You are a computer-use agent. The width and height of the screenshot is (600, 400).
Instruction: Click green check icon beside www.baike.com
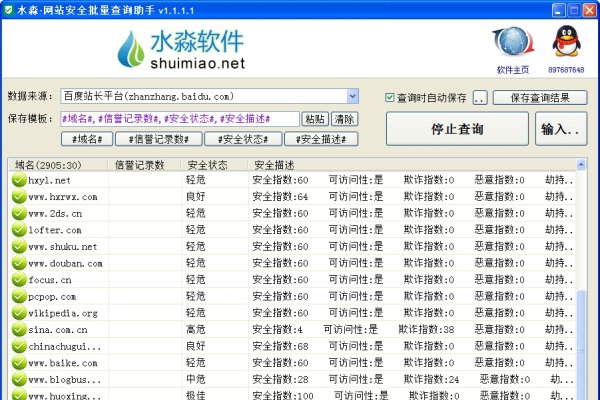pyautogui.click(x=19, y=362)
